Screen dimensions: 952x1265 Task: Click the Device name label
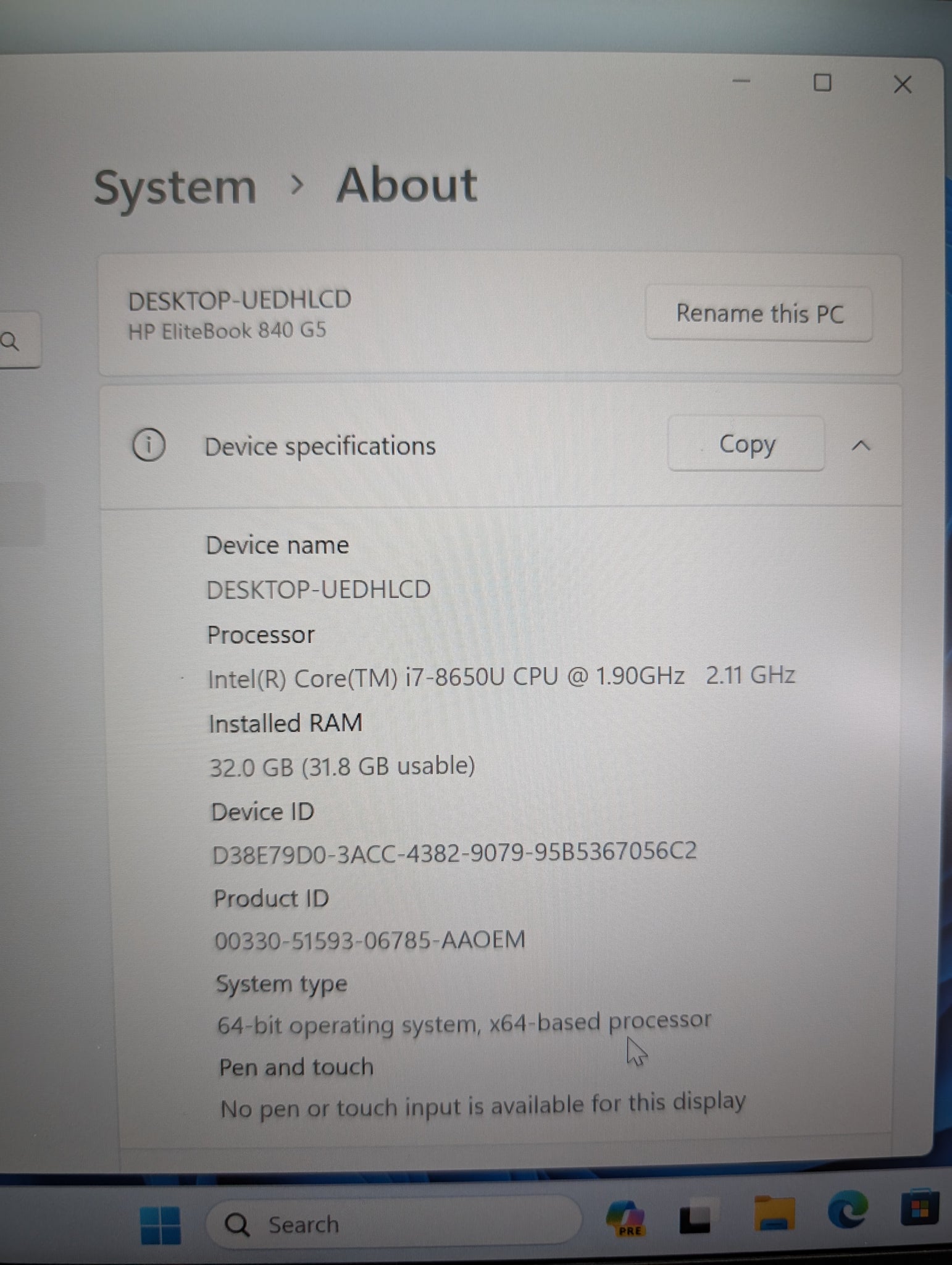click(277, 545)
